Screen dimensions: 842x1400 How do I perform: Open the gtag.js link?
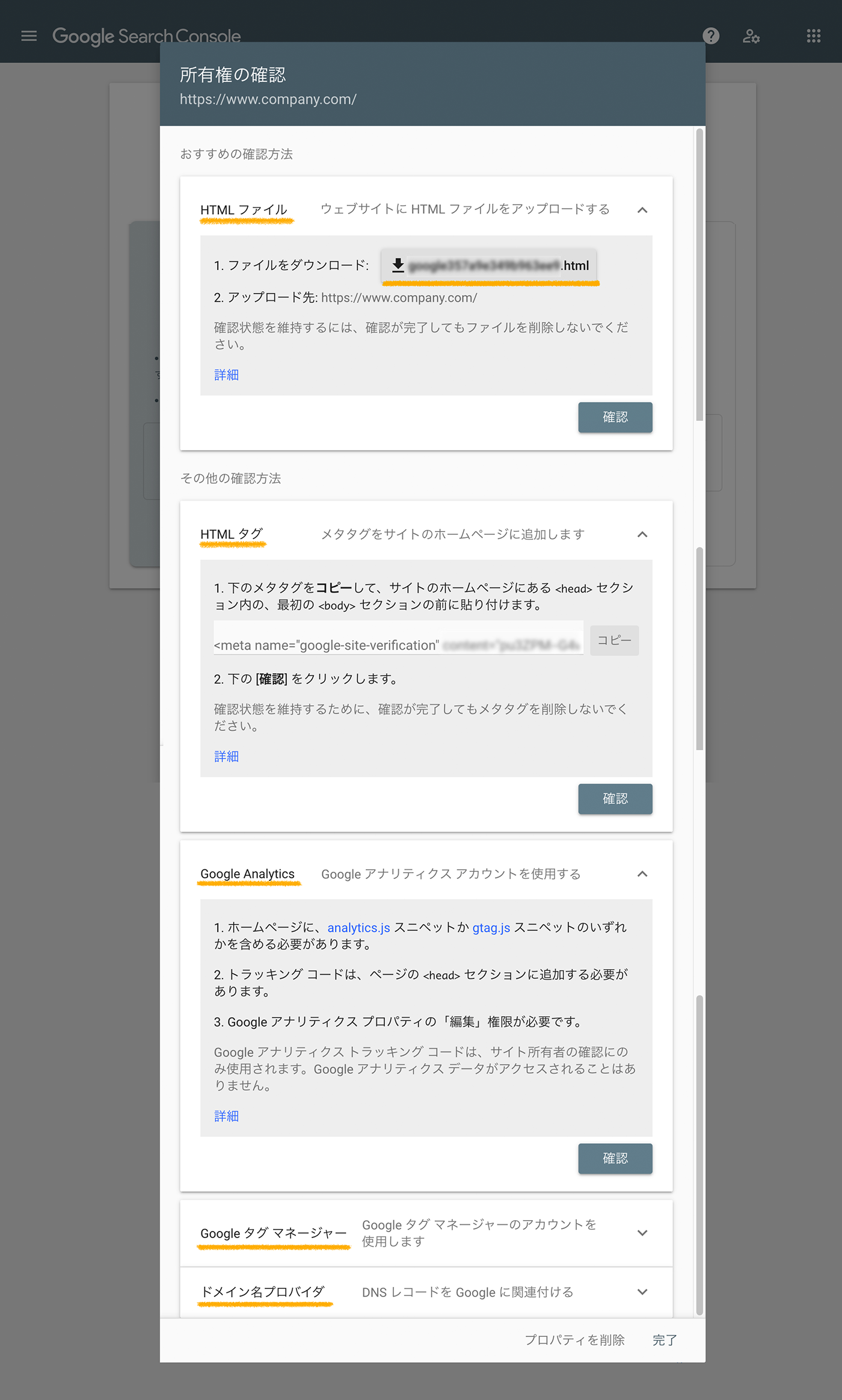pos(491,928)
